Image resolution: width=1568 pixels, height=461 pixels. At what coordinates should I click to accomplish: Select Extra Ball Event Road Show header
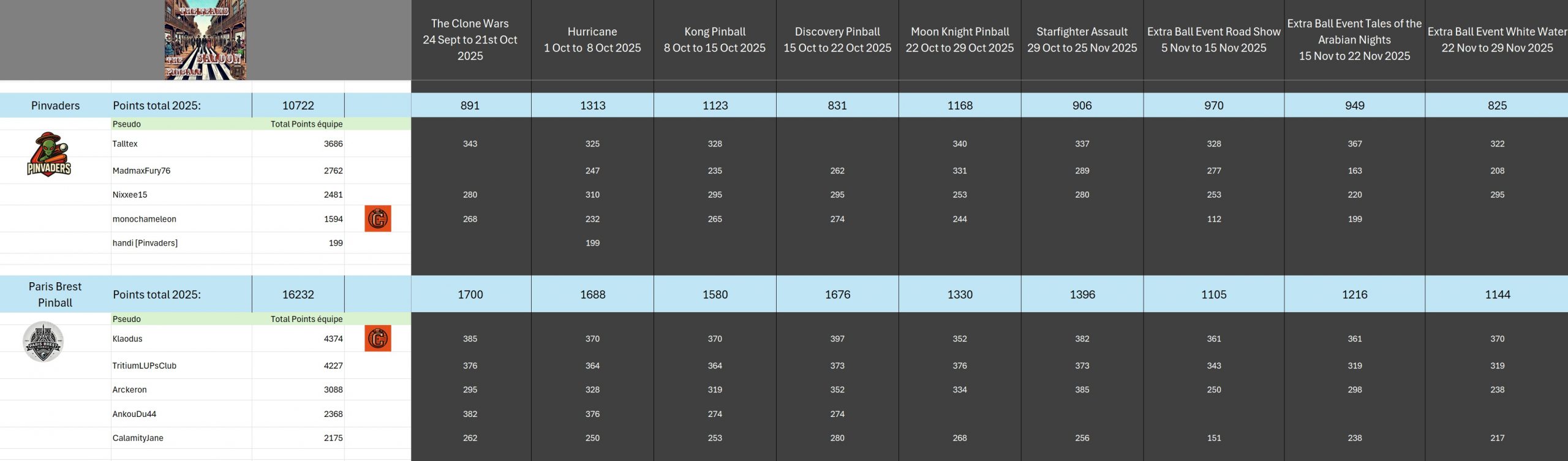pos(1213,40)
